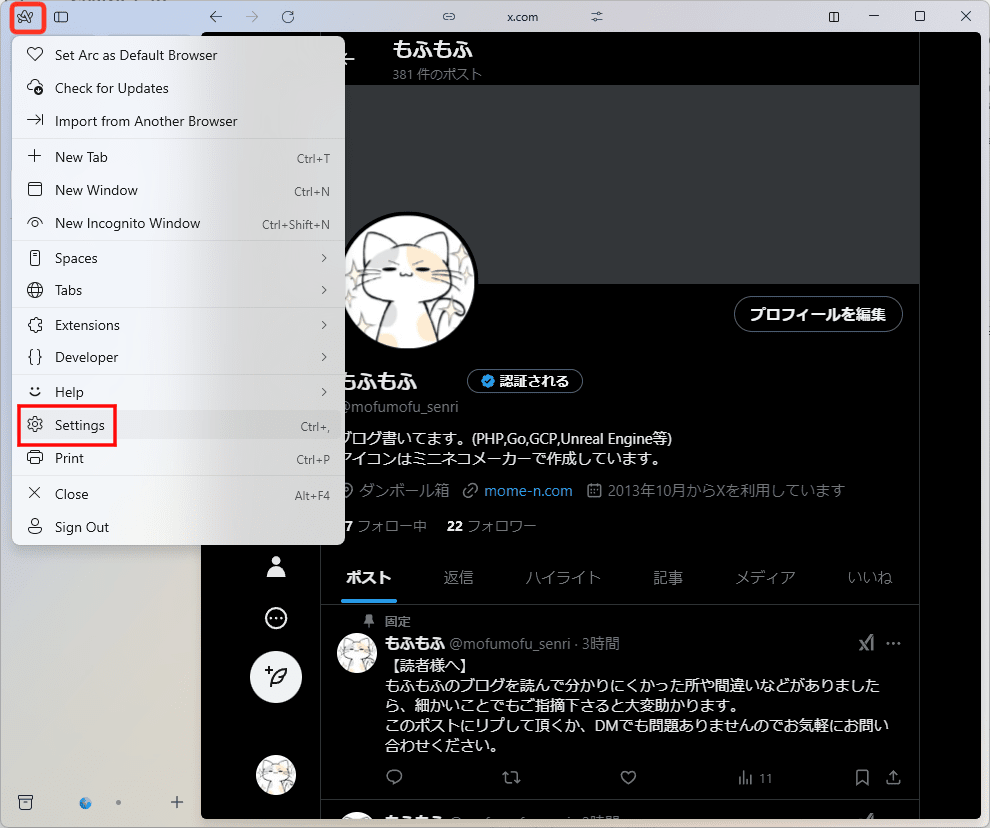Add new item with plus icon
Image resolution: width=990 pixels, height=828 pixels.
pyautogui.click(x=177, y=802)
